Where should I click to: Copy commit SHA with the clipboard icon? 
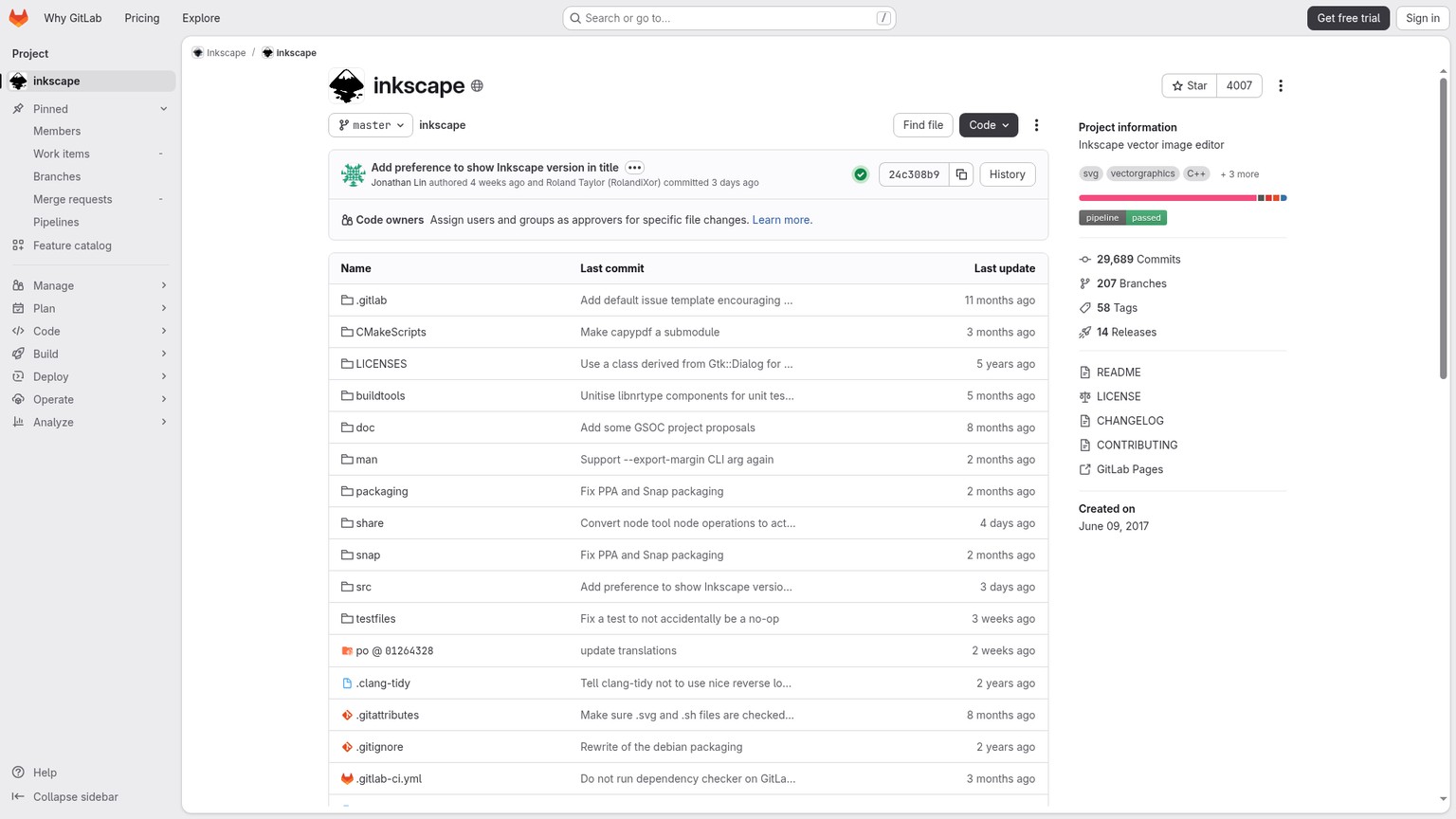(x=961, y=174)
